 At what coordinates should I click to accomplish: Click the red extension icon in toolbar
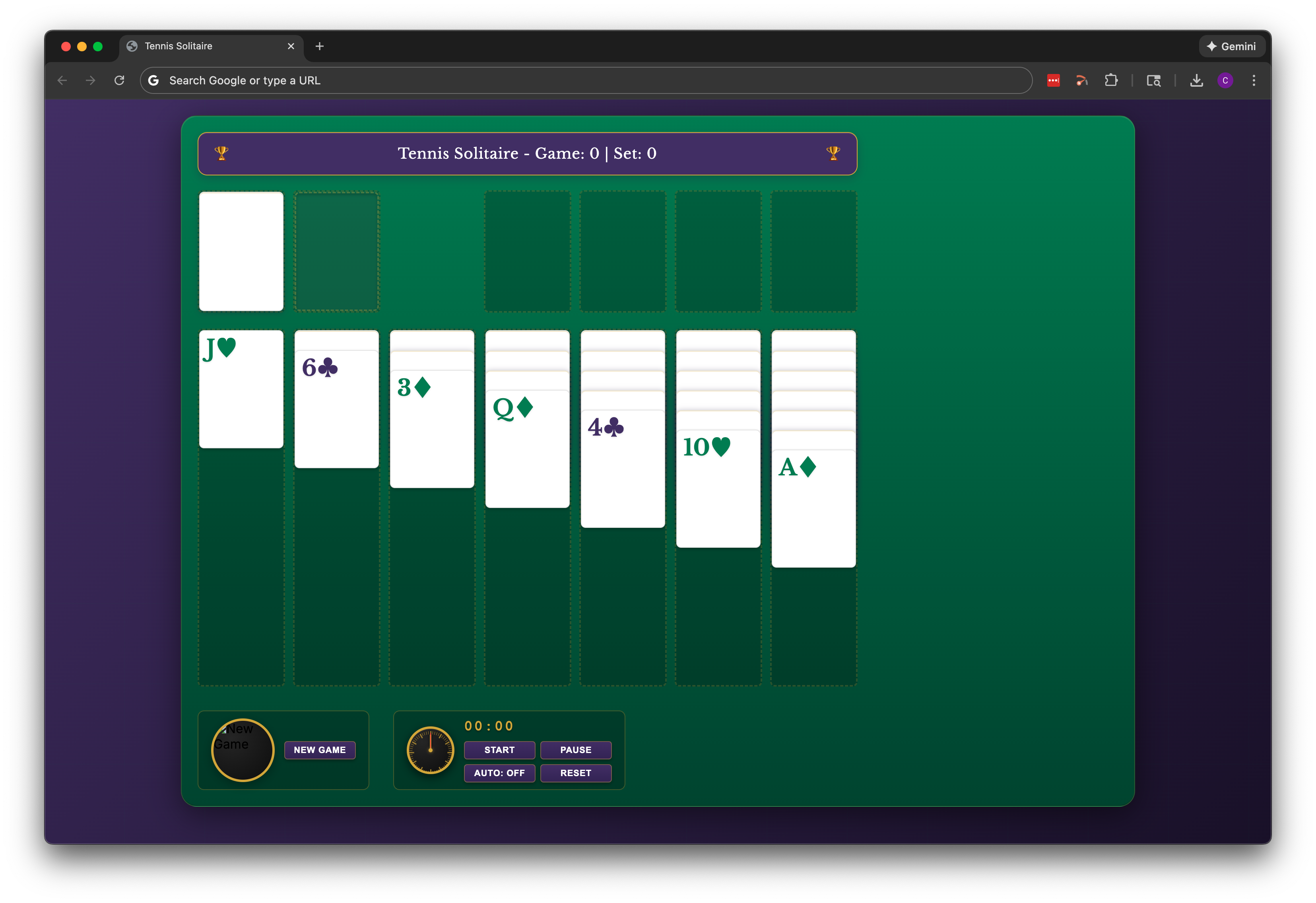pyautogui.click(x=1053, y=80)
